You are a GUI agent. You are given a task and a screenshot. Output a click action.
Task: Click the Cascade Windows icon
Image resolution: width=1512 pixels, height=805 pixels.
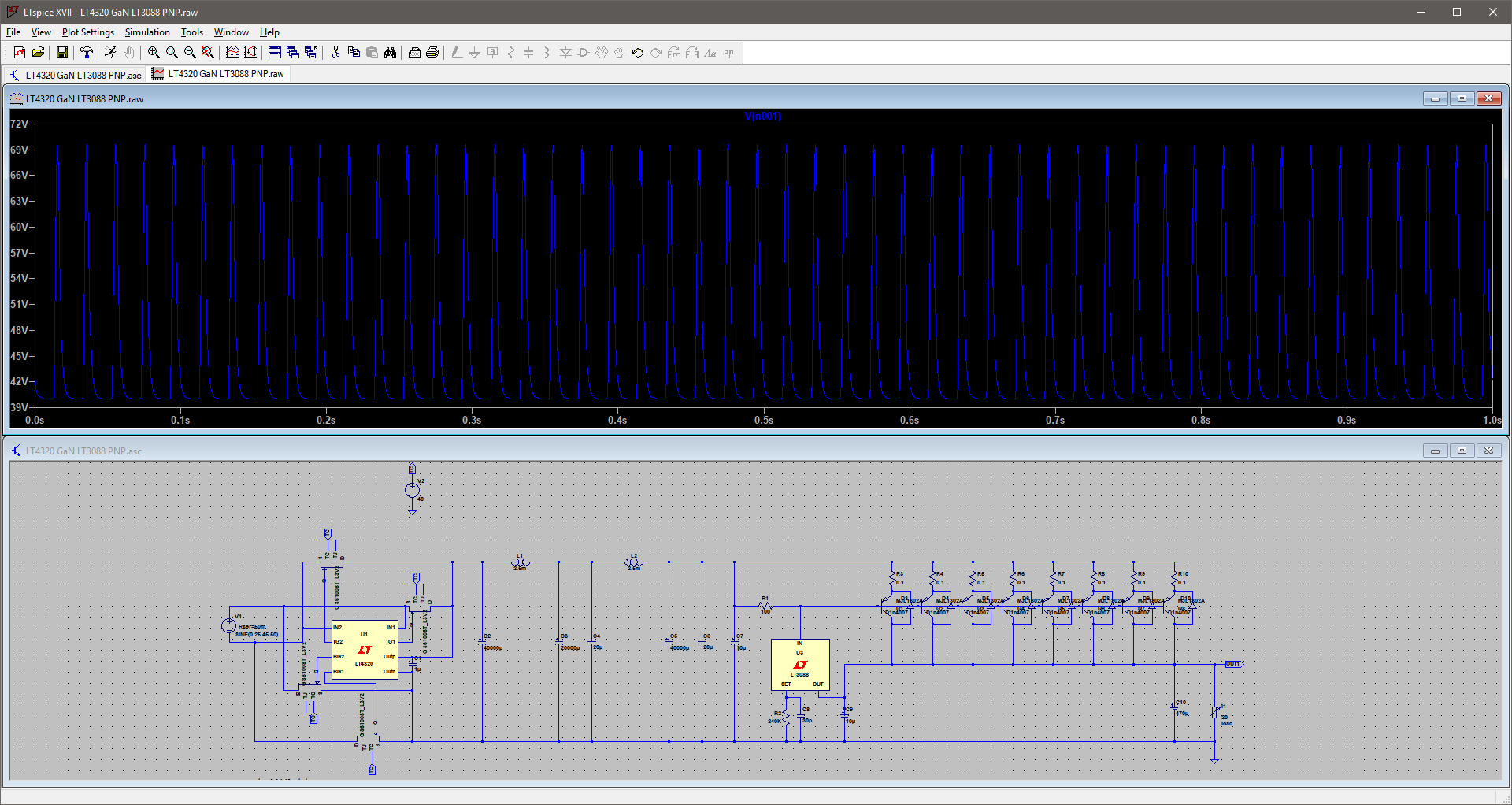(x=293, y=53)
